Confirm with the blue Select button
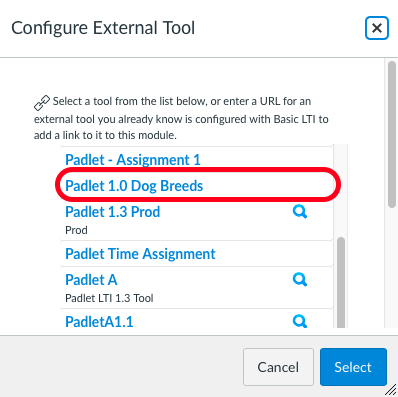 pyautogui.click(x=353, y=367)
